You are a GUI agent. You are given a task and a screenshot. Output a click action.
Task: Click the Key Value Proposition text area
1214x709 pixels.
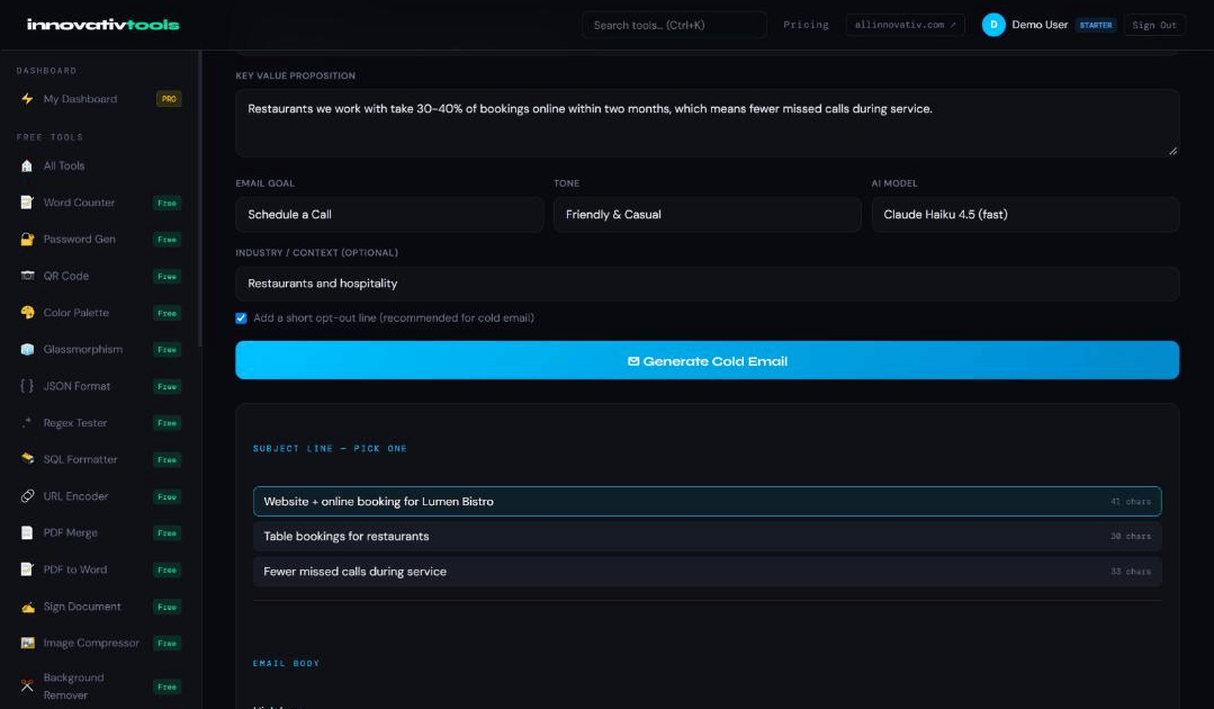point(707,123)
